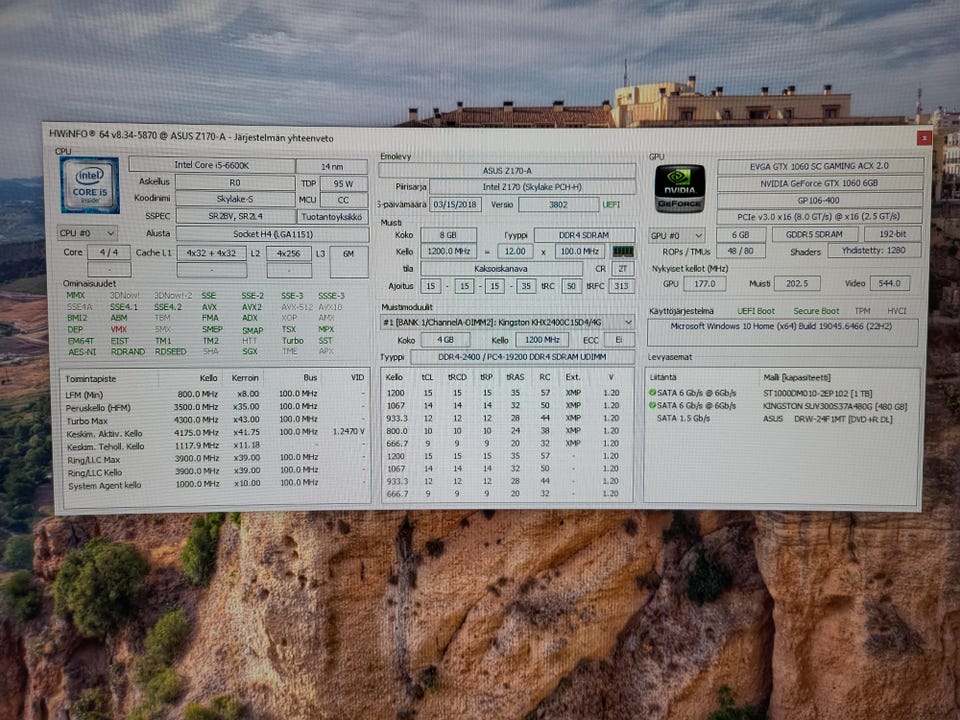The width and height of the screenshot is (960, 720).
Task: Click the green status icon for KINGSTON SUV300 drive
Action: [x=652, y=405]
